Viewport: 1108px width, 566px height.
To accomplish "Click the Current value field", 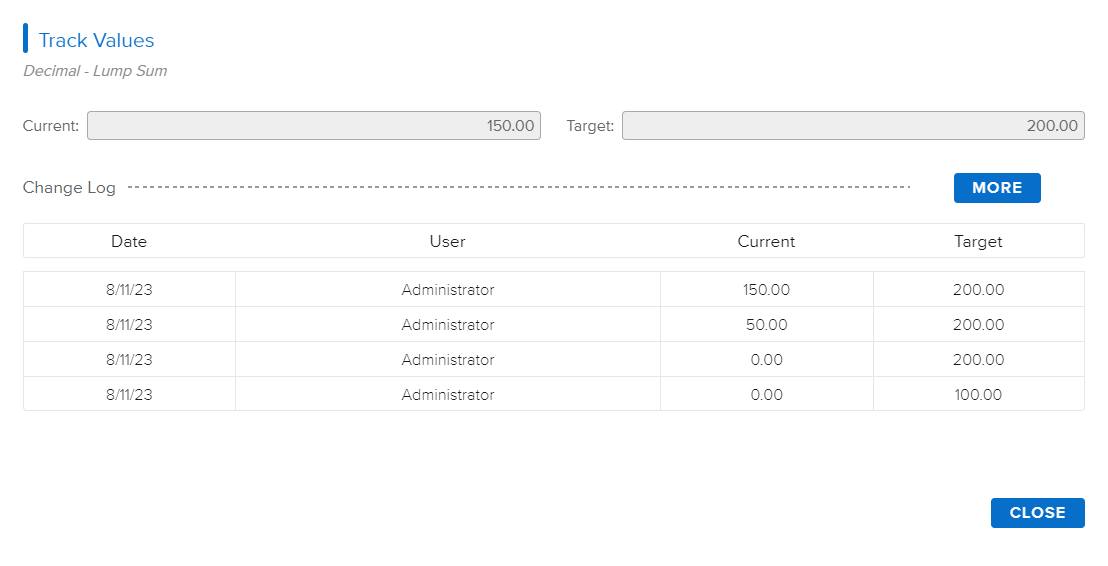I will [x=314, y=126].
